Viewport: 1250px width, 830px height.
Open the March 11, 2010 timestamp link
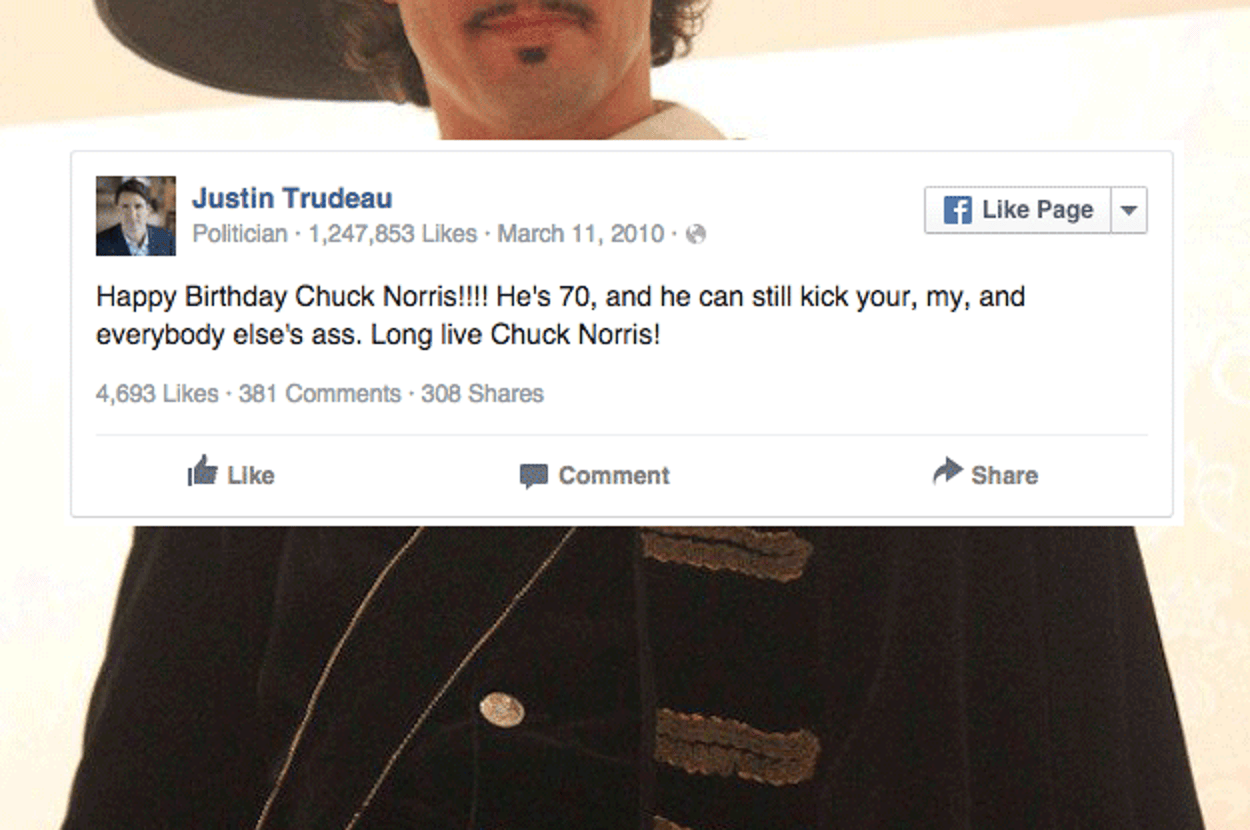point(580,234)
